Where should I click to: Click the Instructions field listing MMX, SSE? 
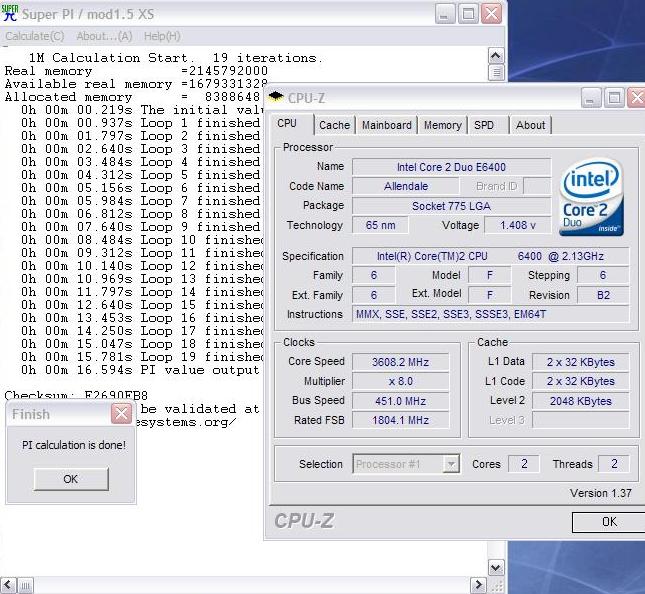click(491, 314)
